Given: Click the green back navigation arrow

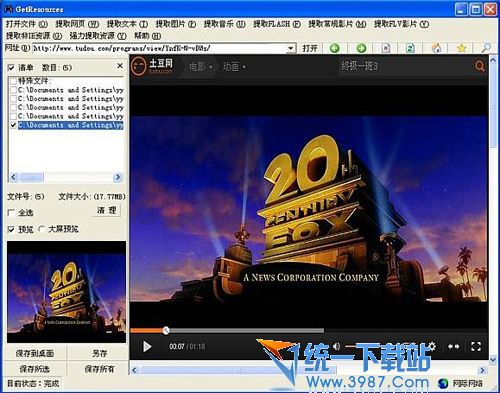Looking at the screenshot, I should (x=334, y=48).
